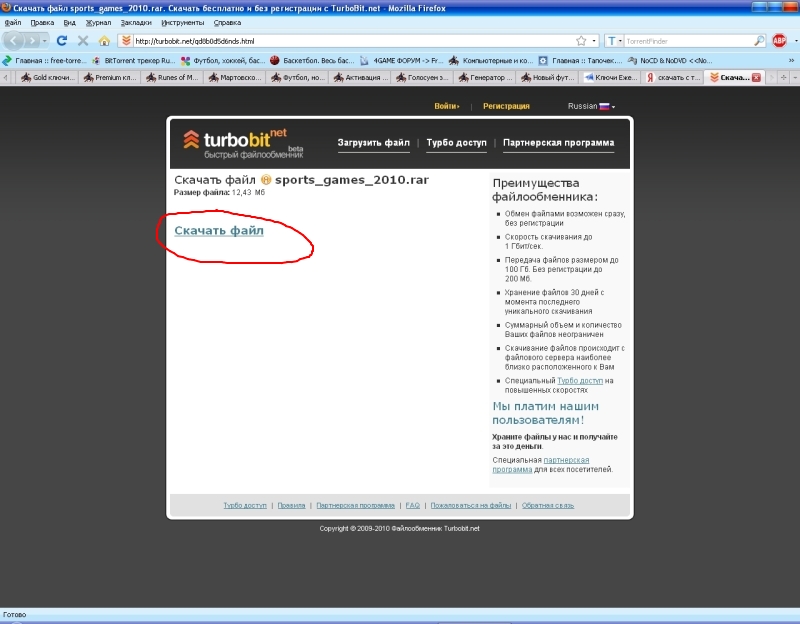800x624 pixels.
Task: Click the Пожаловаться на файлы footer link
Action: (x=471, y=505)
